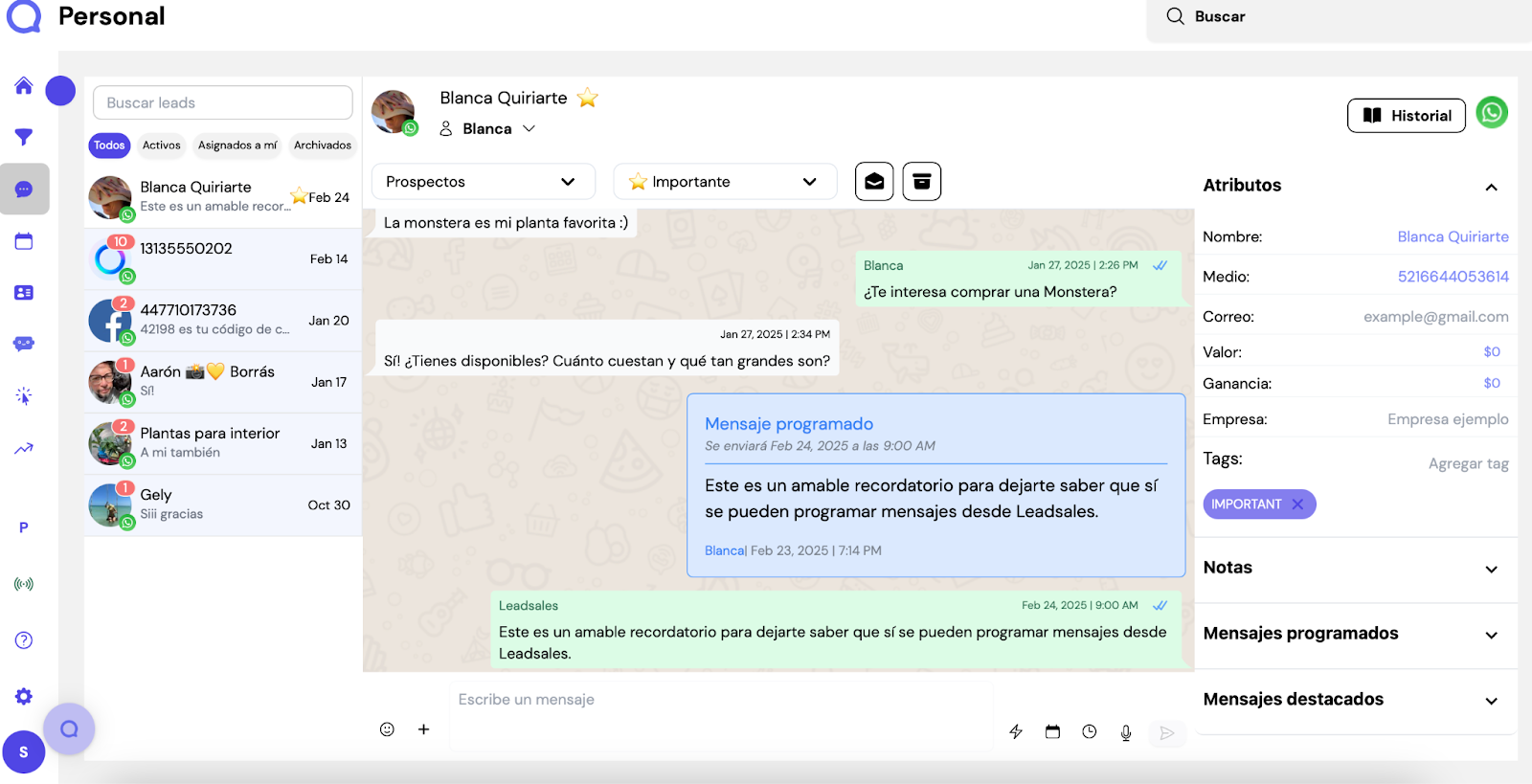
Task: Expand the Mensajes destacados section
Action: pos(1491,702)
